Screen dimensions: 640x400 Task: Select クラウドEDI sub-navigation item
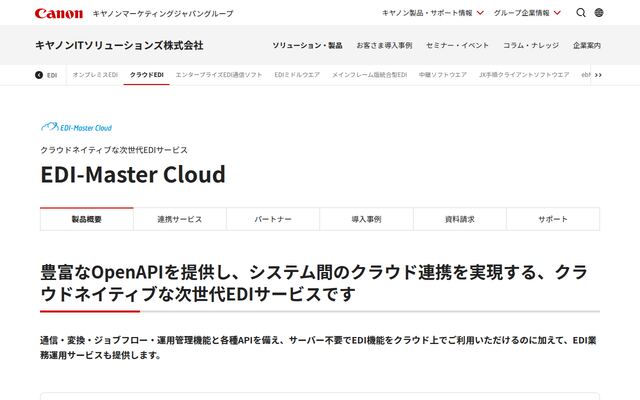tap(147, 75)
